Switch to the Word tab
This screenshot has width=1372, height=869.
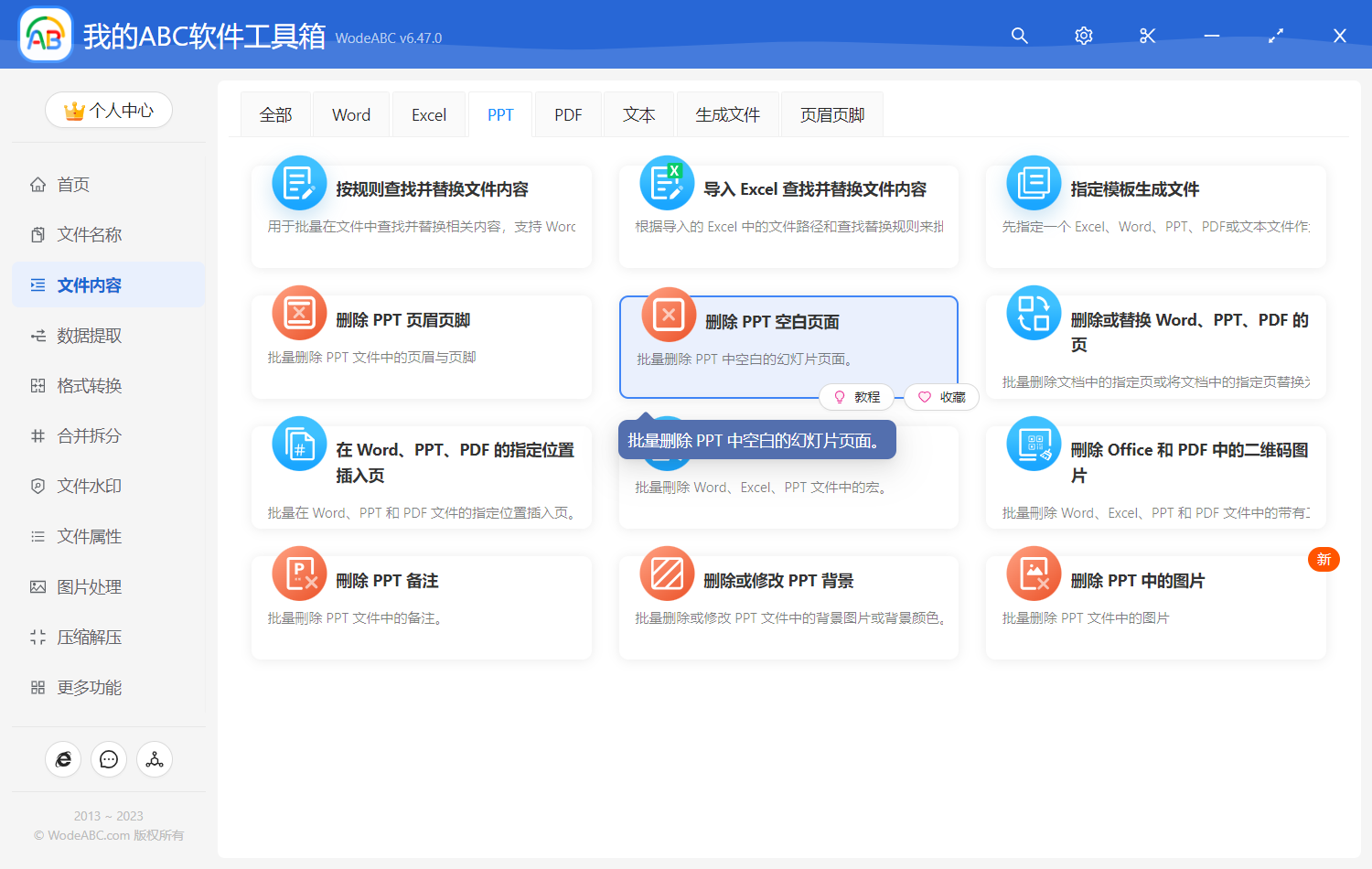click(x=351, y=115)
